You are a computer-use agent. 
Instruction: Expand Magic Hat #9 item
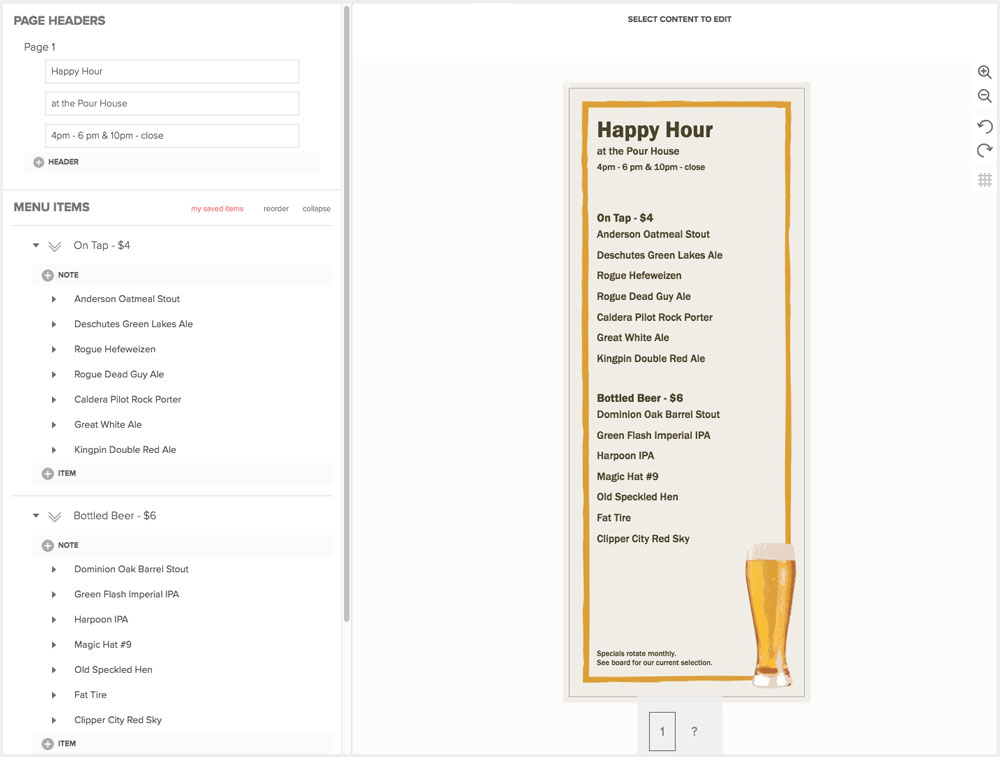[54, 645]
